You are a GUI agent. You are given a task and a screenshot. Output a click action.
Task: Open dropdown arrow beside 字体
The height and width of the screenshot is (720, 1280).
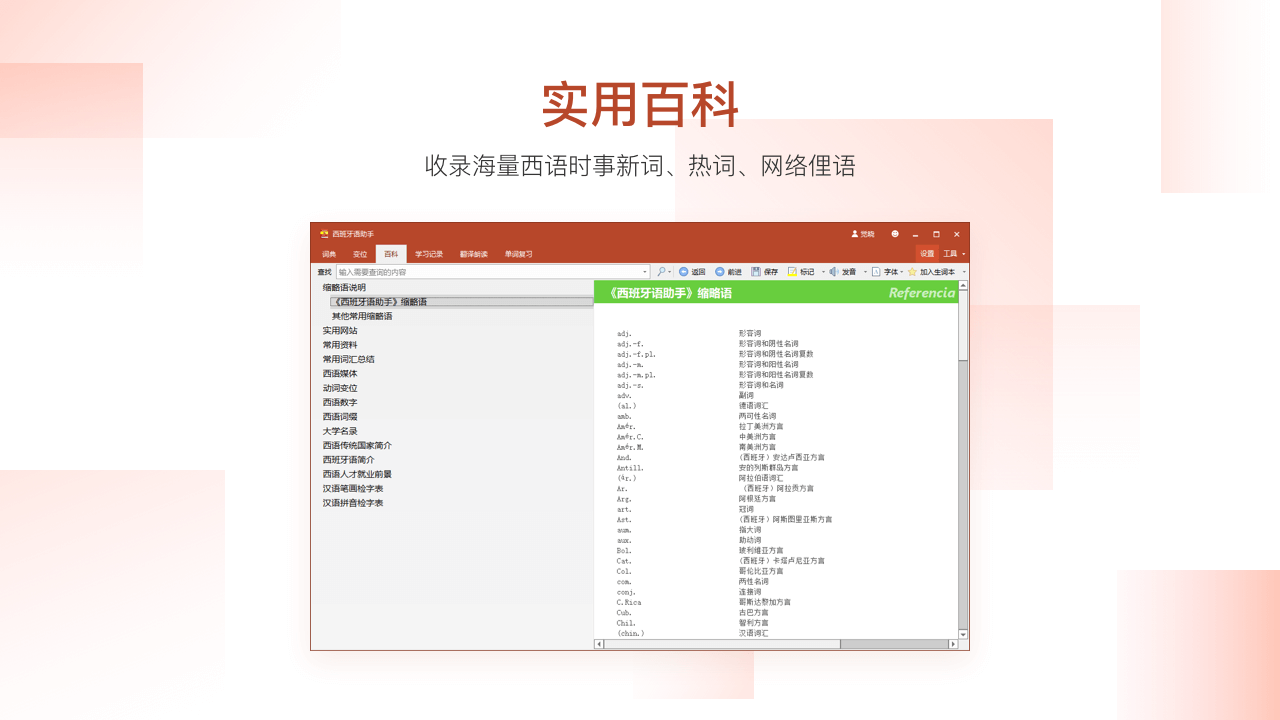[902, 272]
